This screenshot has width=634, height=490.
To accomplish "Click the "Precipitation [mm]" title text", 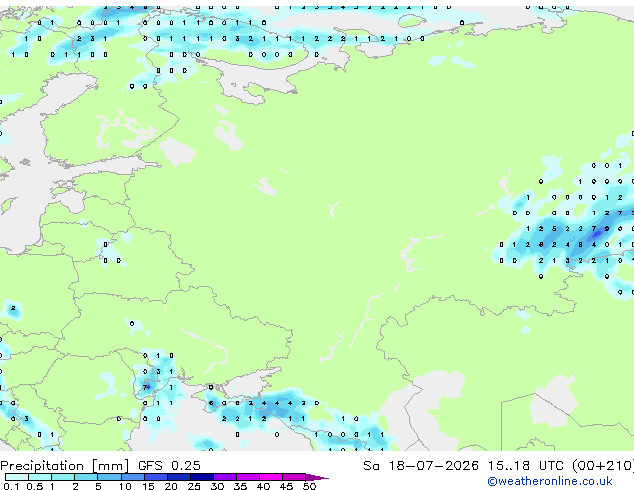I will [x=65, y=466].
